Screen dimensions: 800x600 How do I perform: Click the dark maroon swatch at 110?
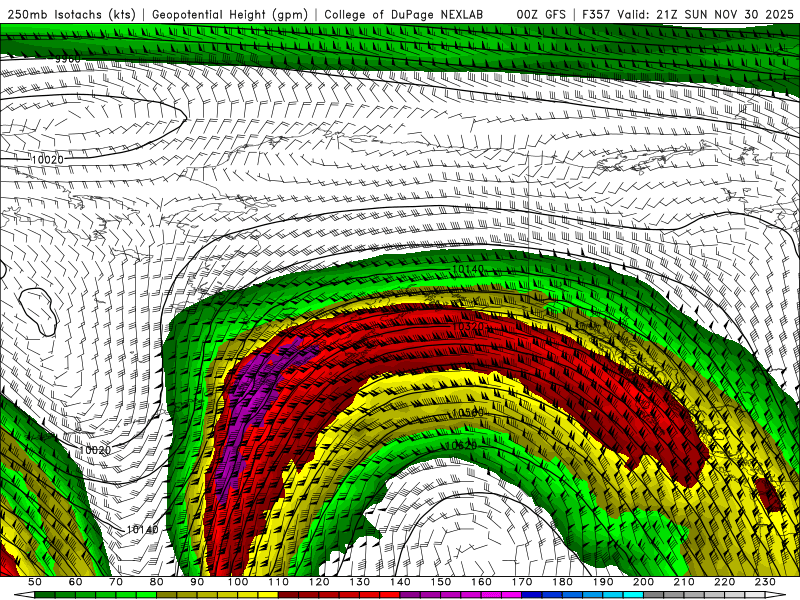coord(289,595)
